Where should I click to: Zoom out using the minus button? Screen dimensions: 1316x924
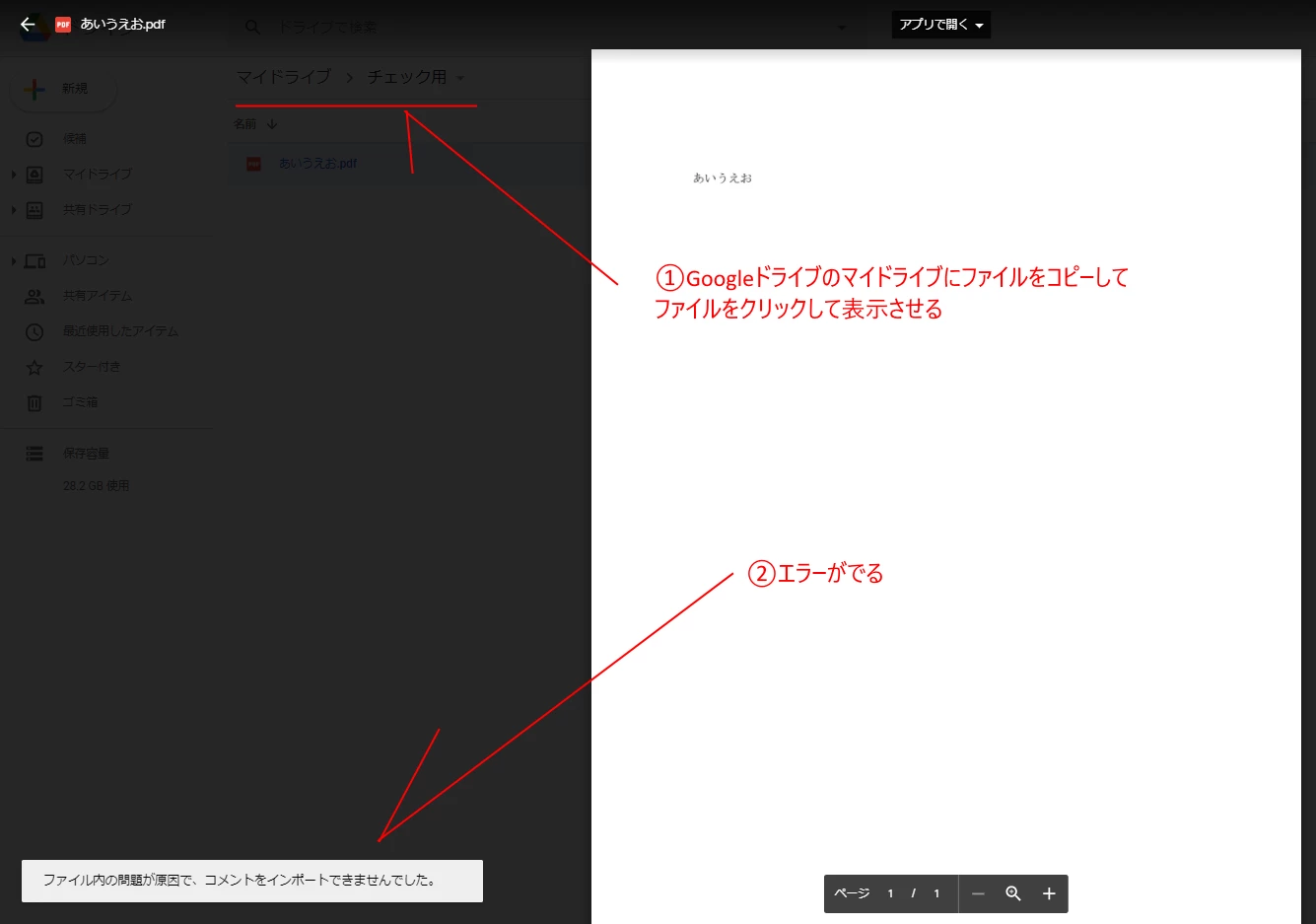click(x=978, y=893)
